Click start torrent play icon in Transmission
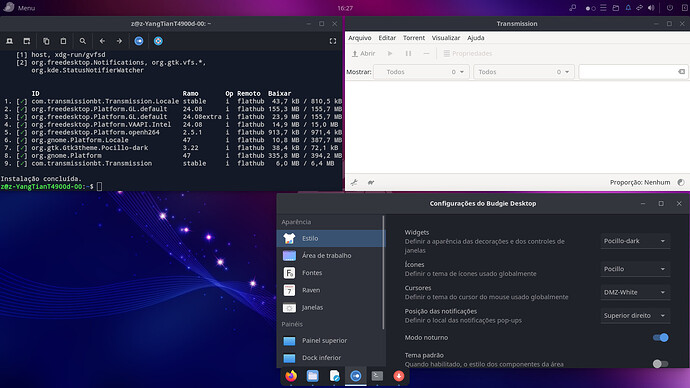690x388 pixels. tap(390, 53)
